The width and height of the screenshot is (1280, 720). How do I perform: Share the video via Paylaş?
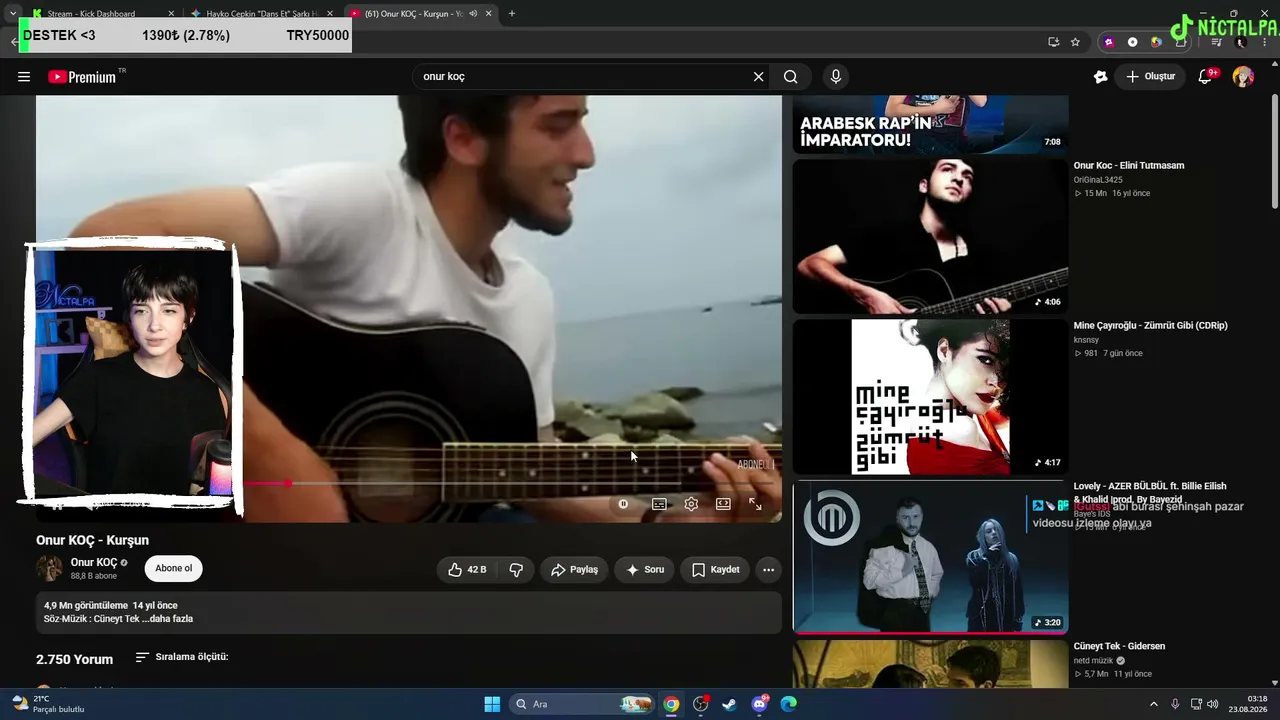coord(574,570)
